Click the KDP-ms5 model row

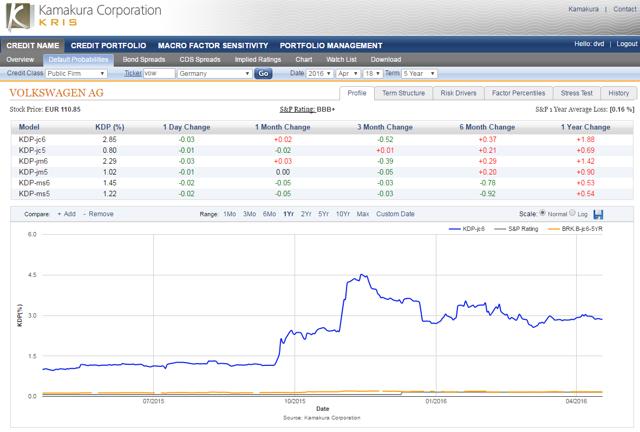tap(322, 194)
